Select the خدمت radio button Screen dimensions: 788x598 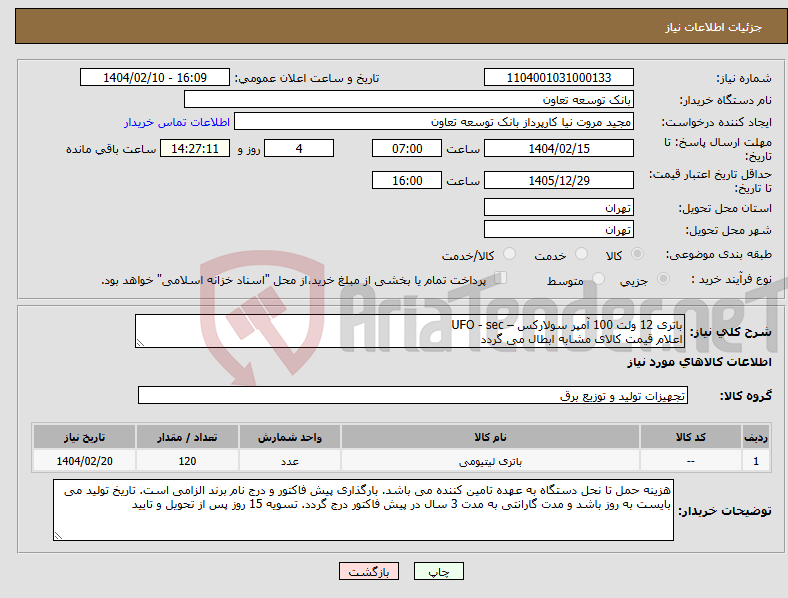click(x=581, y=254)
